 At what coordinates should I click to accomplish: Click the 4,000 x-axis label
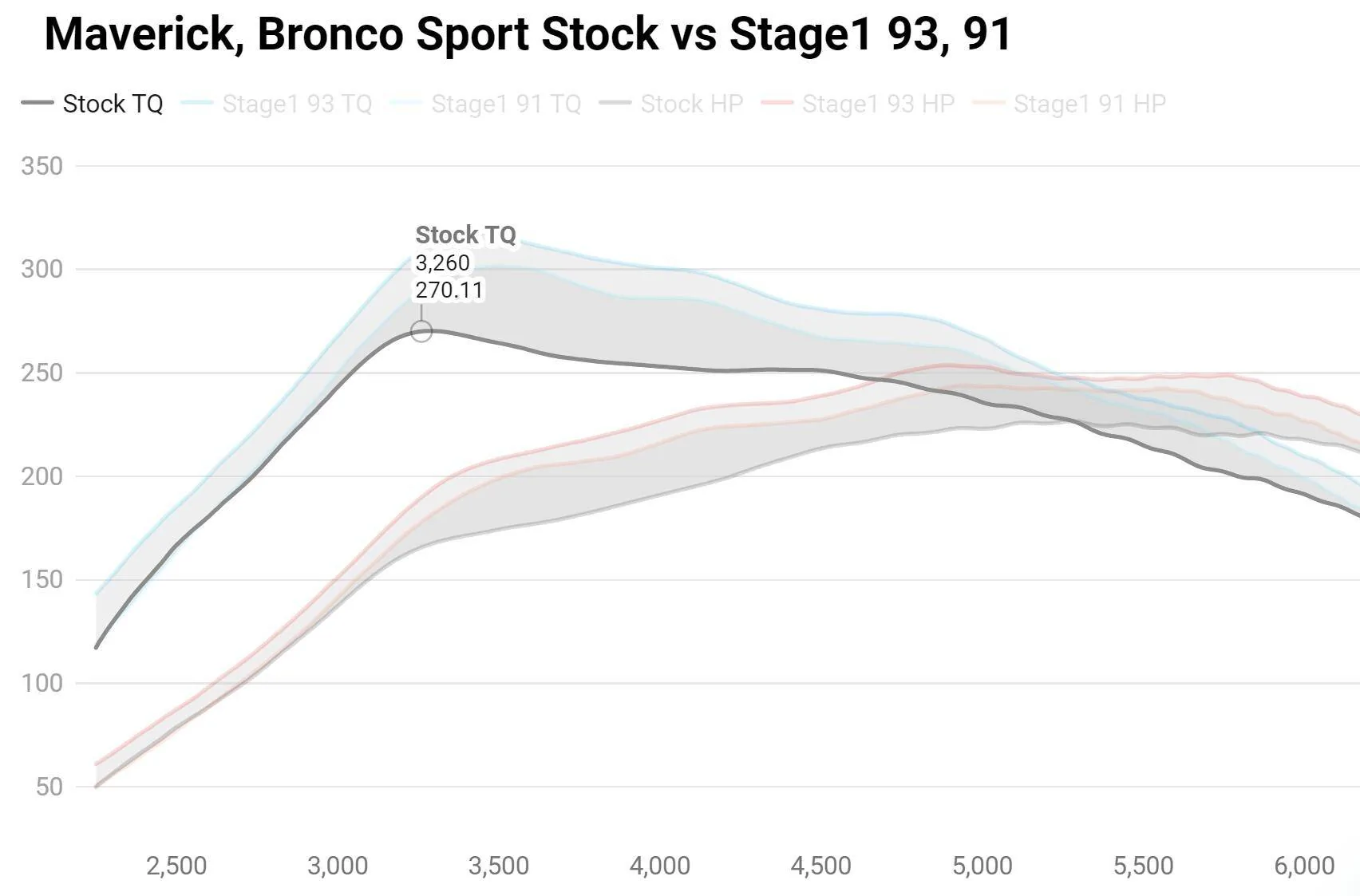click(x=660, y=866)
